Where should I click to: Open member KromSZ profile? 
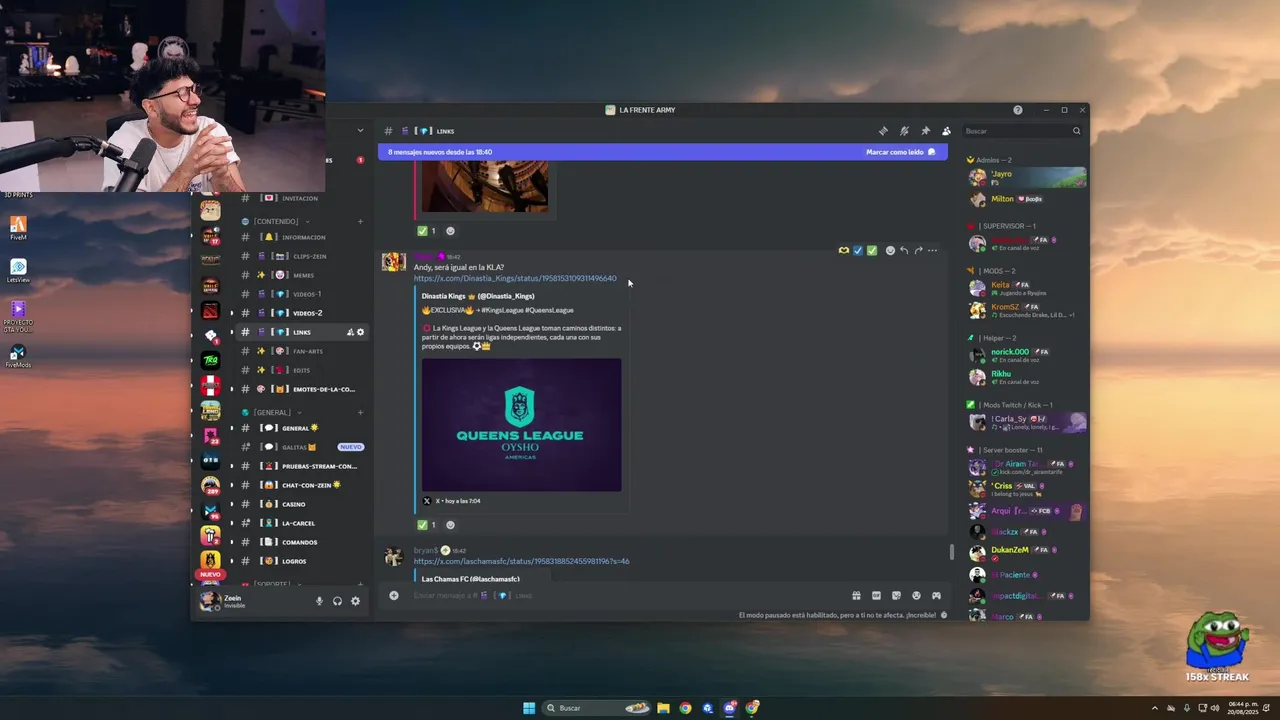[x=1027, y=310]
